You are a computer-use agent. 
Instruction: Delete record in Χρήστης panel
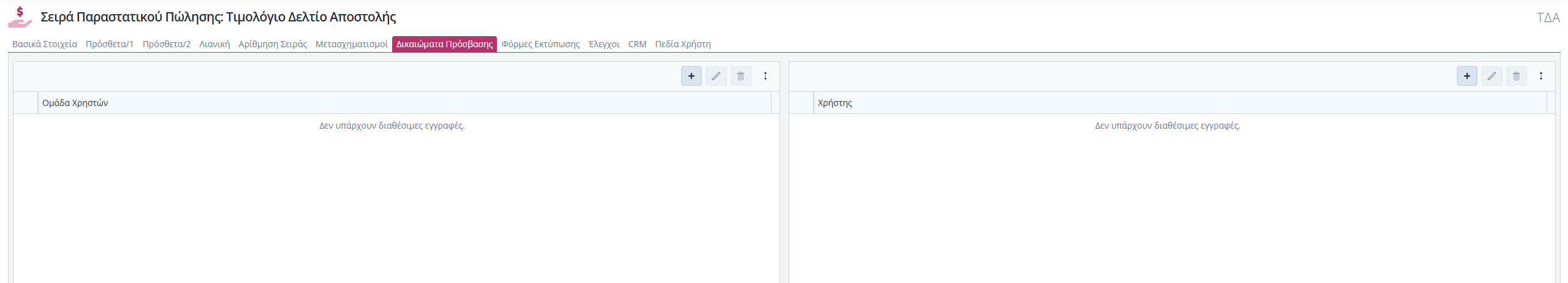1517,76
